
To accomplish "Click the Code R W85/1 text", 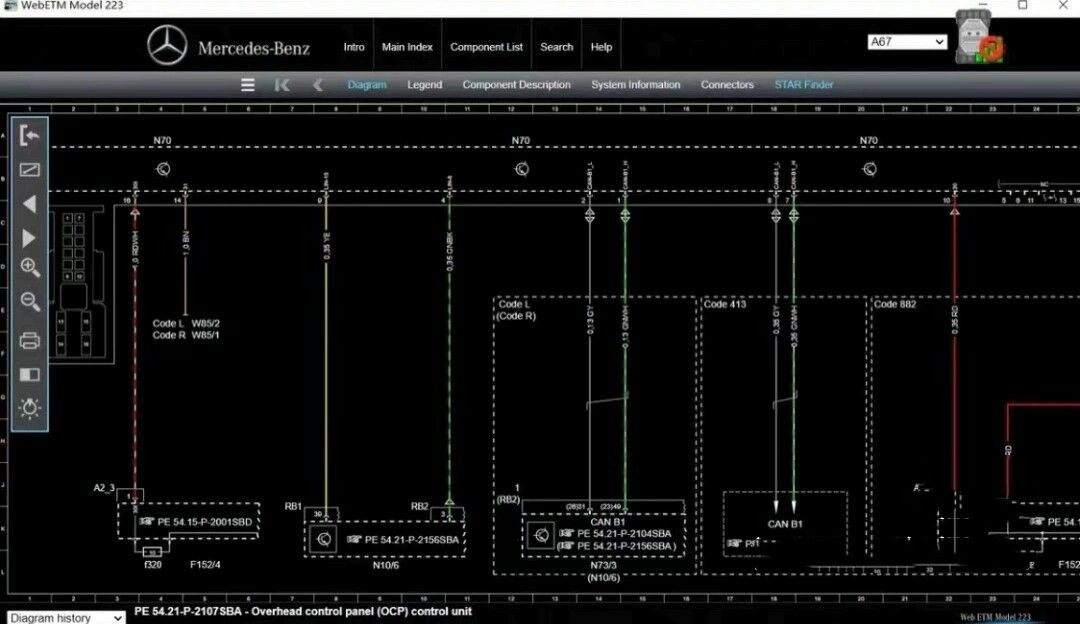I will point(186,335).
